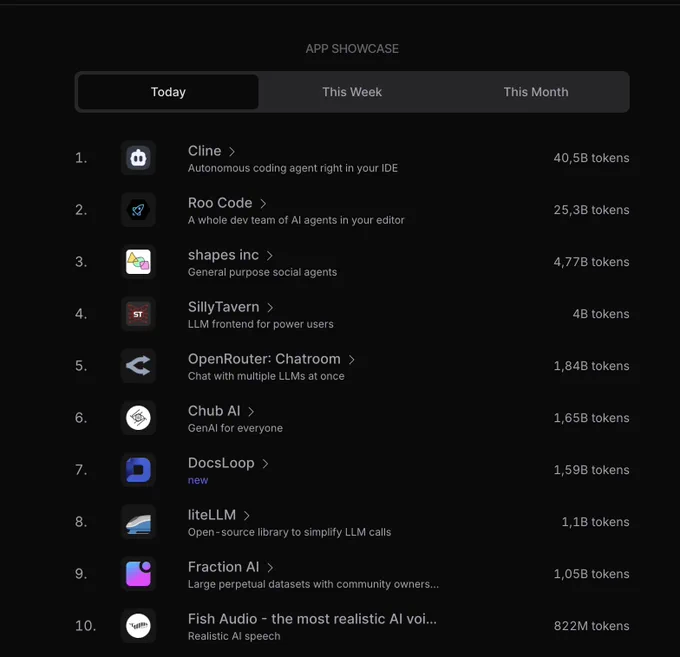Select the Today tab
680x657 pixels.
[168, 92]
